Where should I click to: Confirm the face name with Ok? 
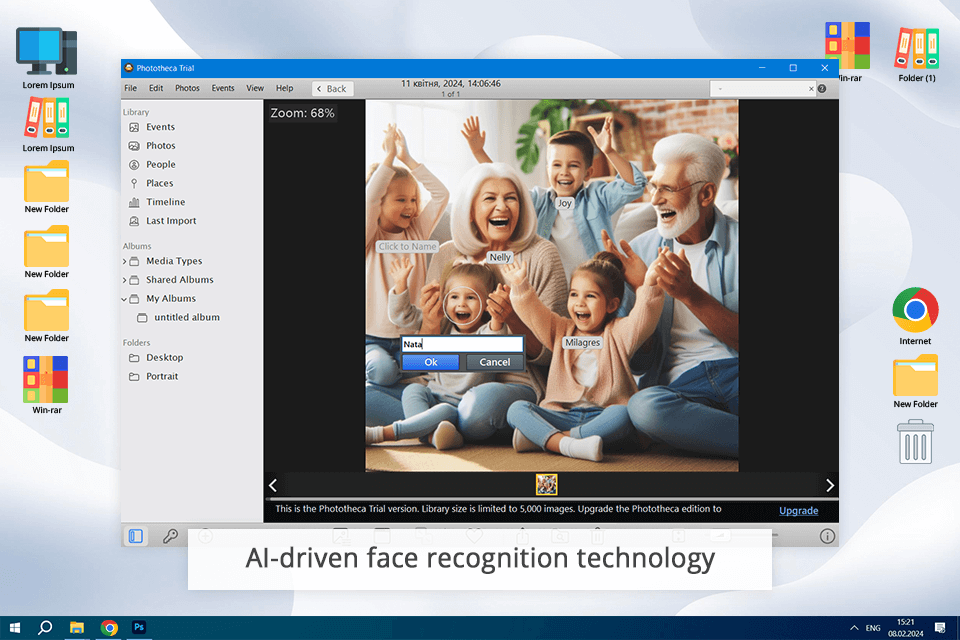430,362
